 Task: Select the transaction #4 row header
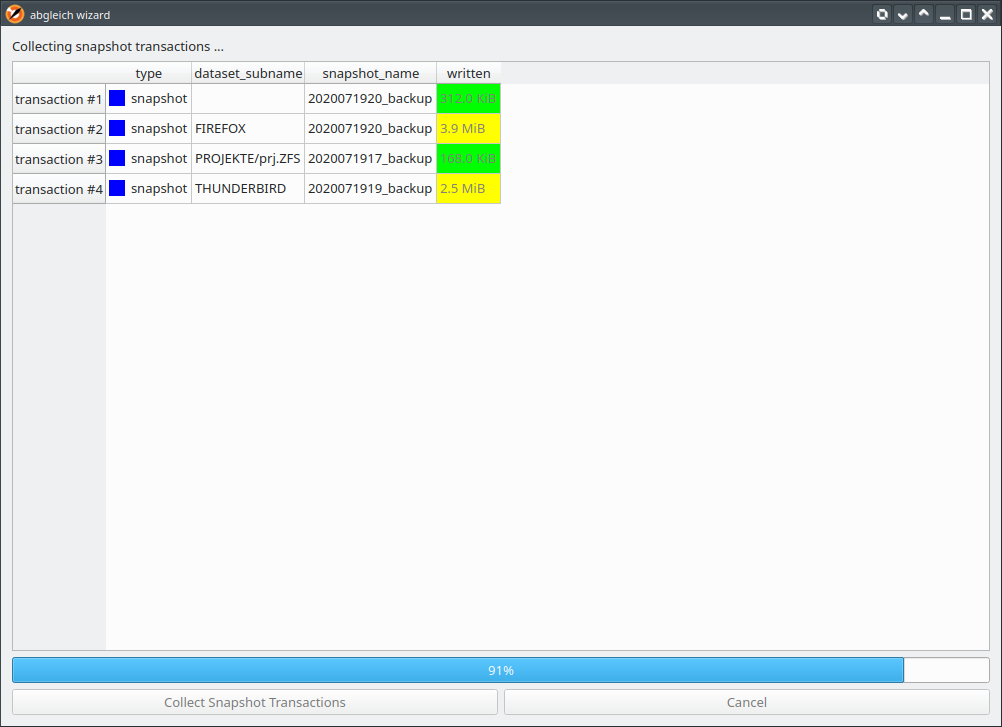point(59,189)
